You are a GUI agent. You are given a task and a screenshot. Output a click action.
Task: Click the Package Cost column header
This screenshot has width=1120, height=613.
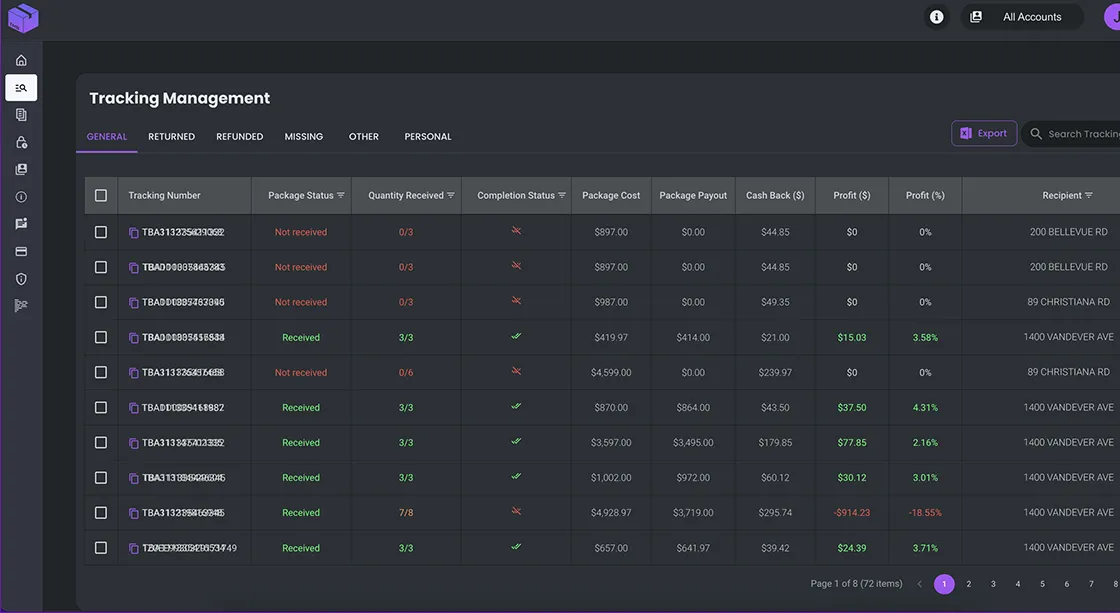point(611,196)
